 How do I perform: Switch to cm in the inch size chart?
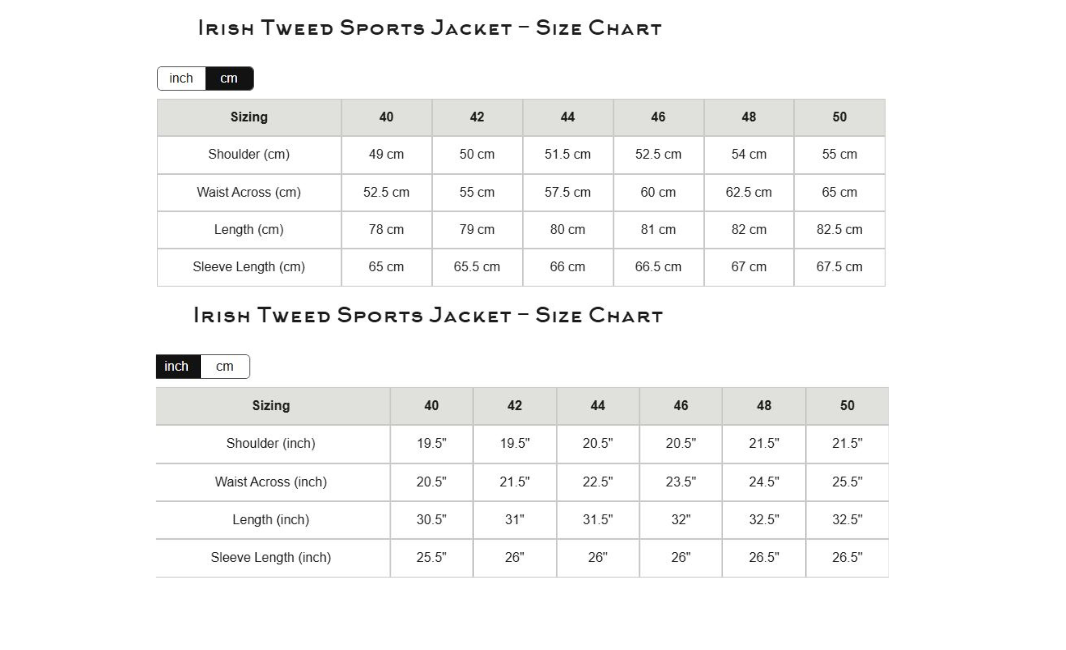click(225, 367)
